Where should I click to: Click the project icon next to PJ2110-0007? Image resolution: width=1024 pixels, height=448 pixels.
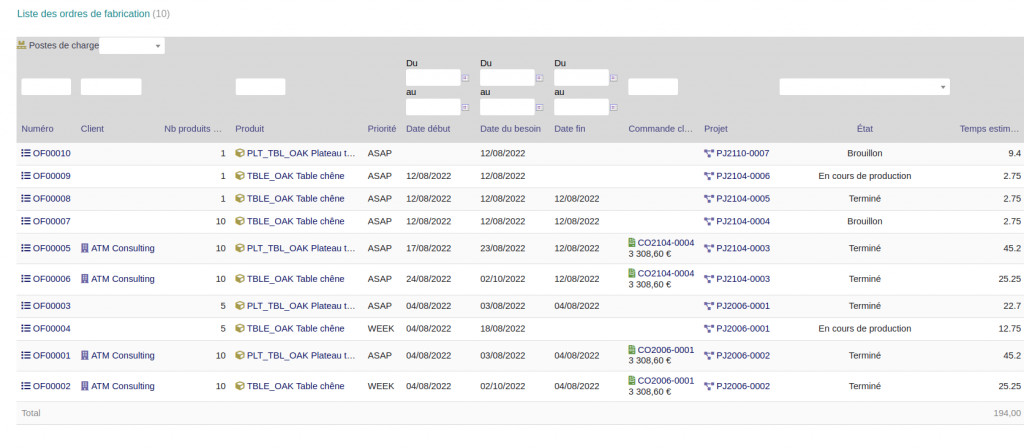tap(709, 153)
